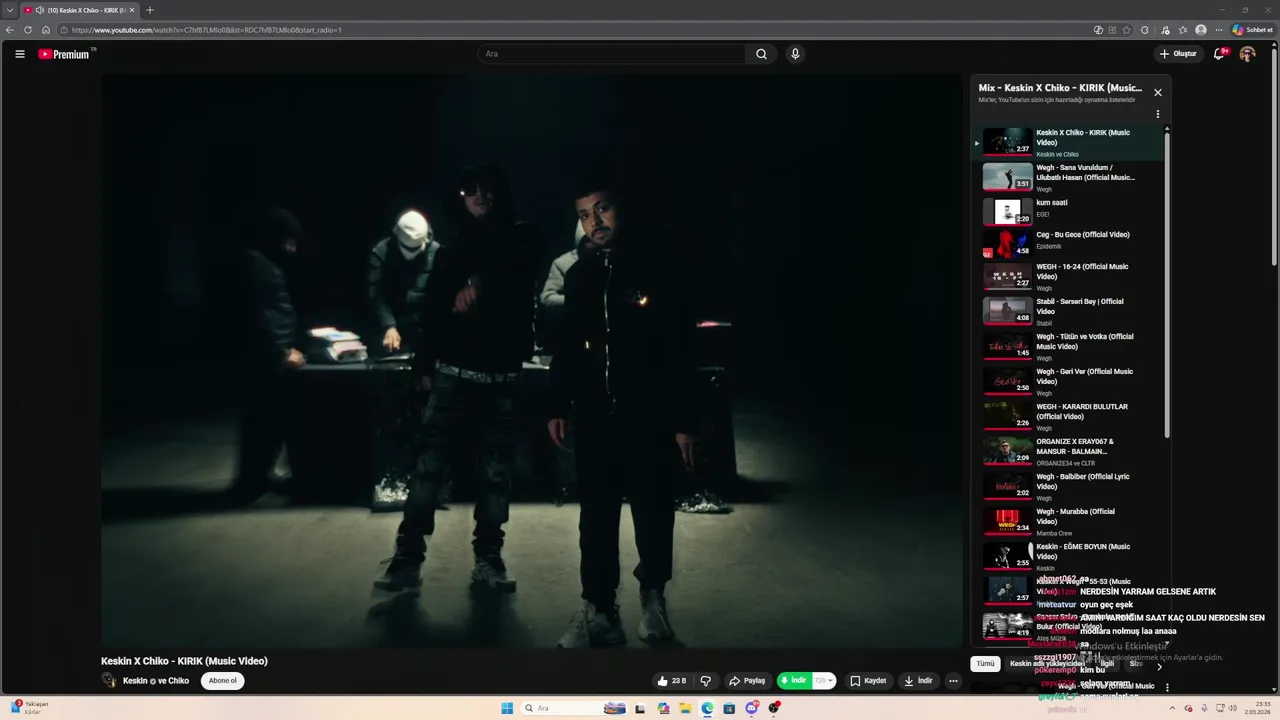1280x720 pixels.
Task: Play Wegh - Tütün ve Votka
Action: 1068,347
